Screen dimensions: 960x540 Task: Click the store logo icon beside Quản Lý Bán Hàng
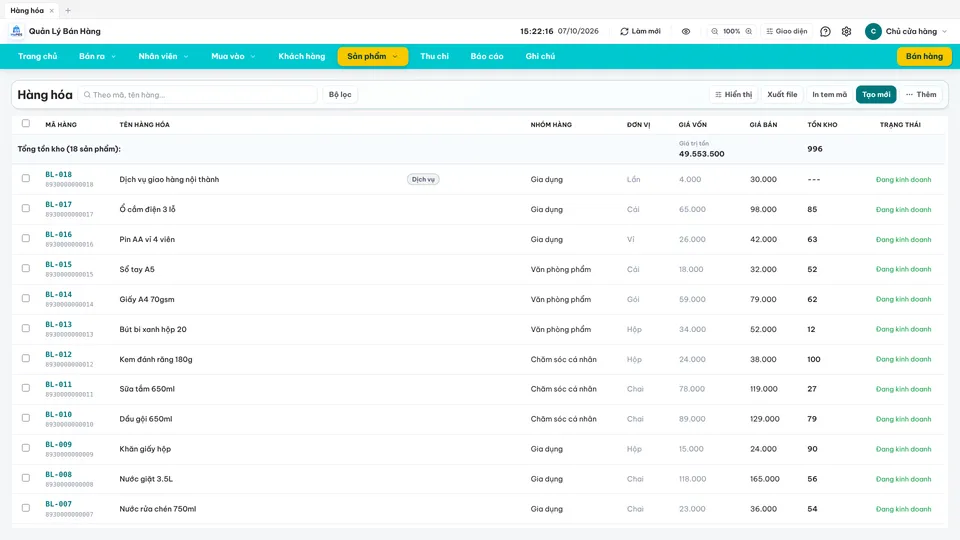17,31
